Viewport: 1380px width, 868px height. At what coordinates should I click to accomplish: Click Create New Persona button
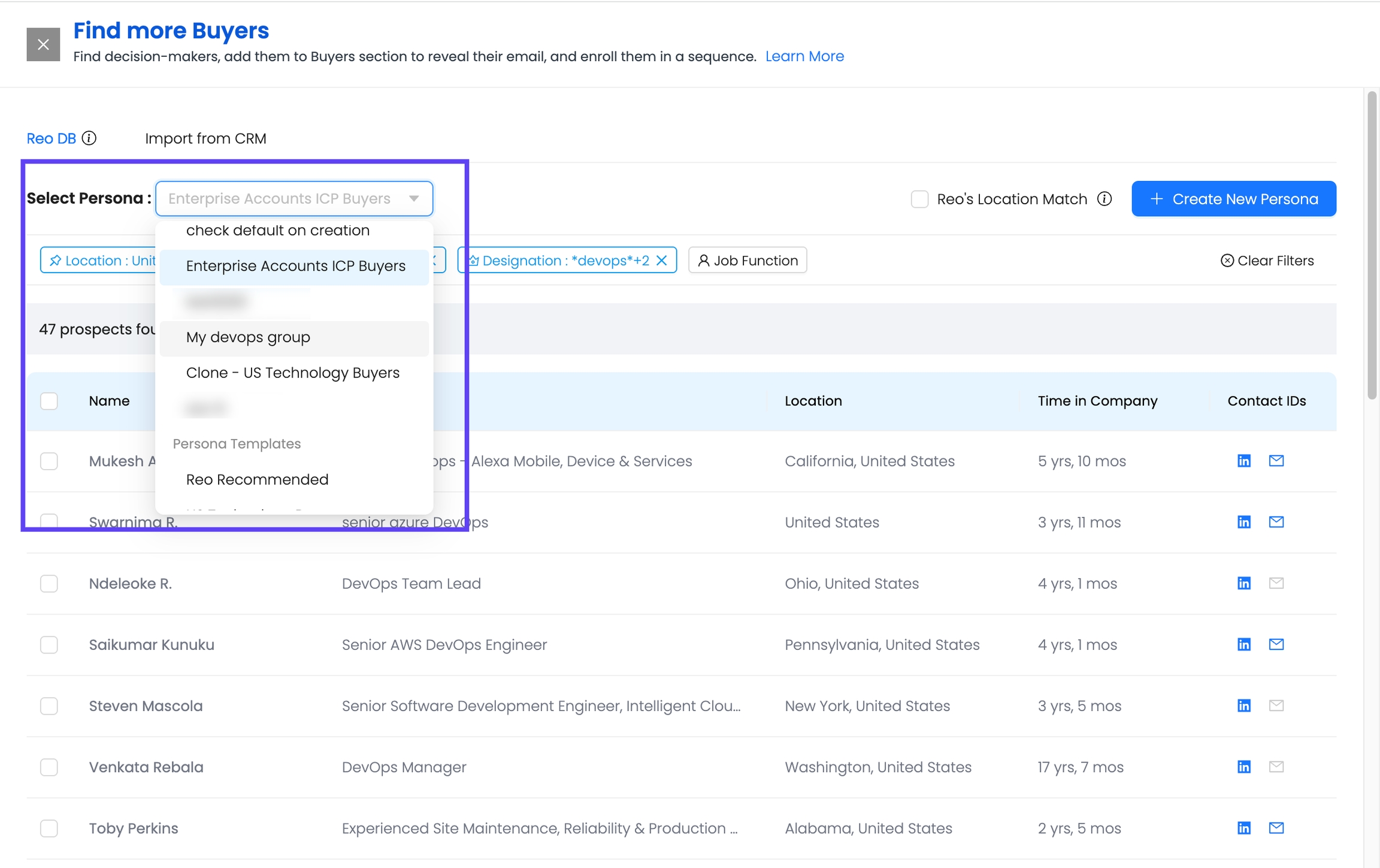point(1233,199)
